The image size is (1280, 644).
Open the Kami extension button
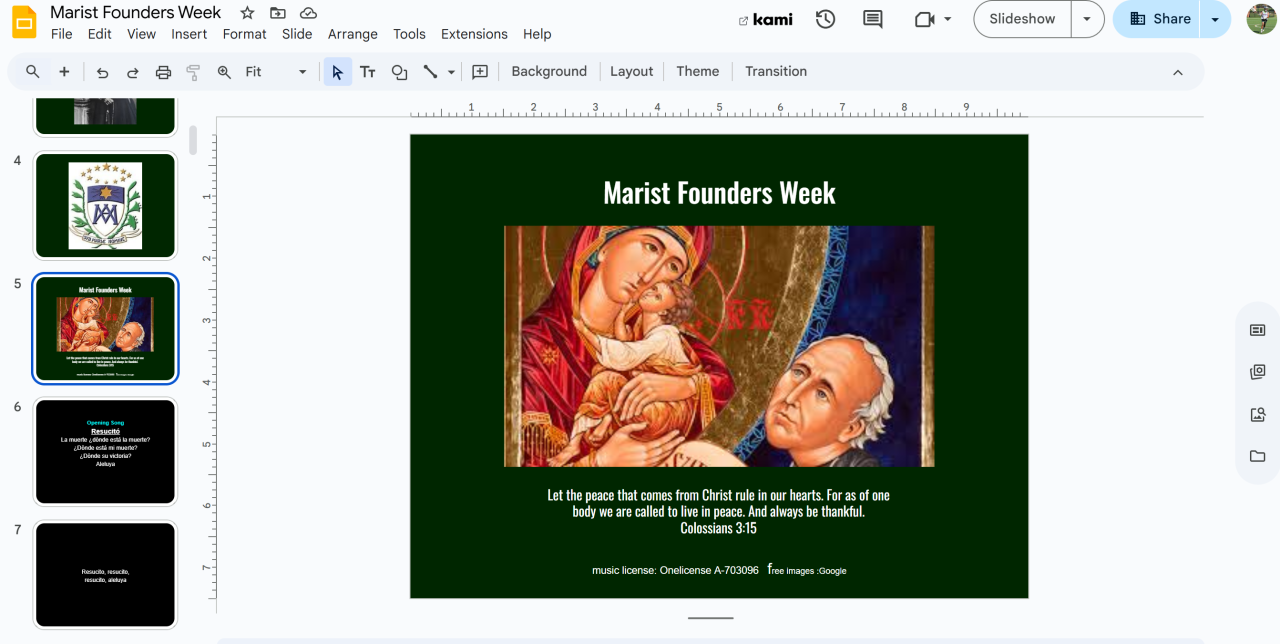[765, 19]
